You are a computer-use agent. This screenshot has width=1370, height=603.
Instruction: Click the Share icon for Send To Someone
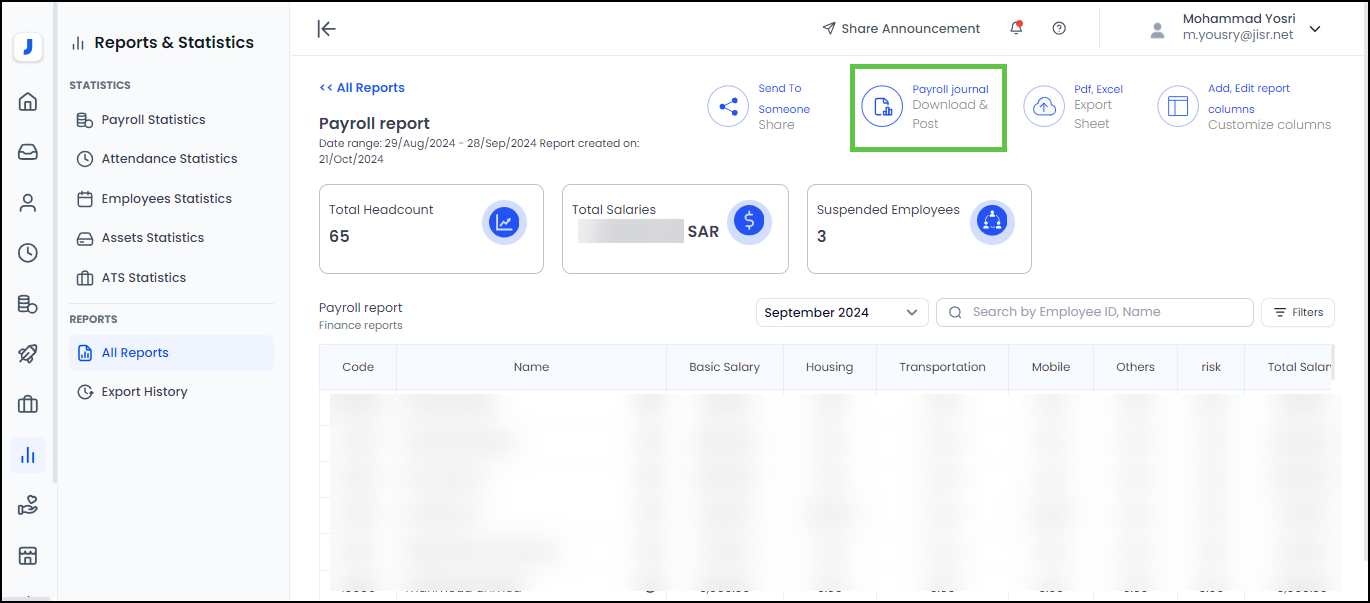pyautogui.click(x=728, y=106)
